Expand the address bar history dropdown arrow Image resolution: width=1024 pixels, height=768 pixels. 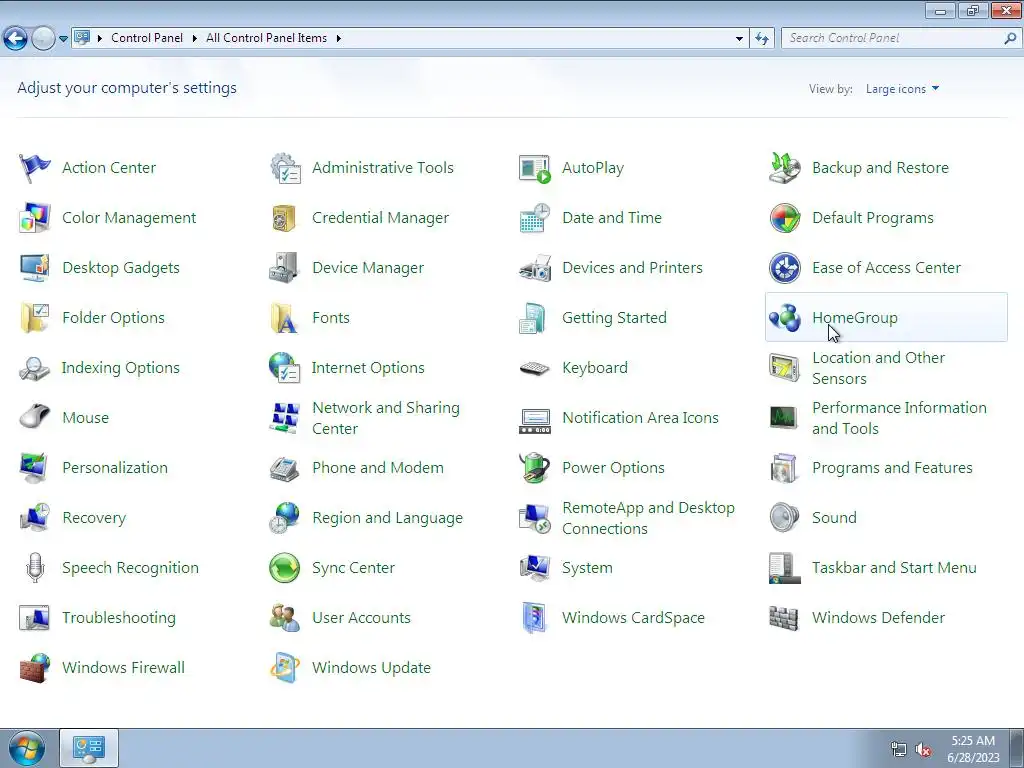(739, 39)
